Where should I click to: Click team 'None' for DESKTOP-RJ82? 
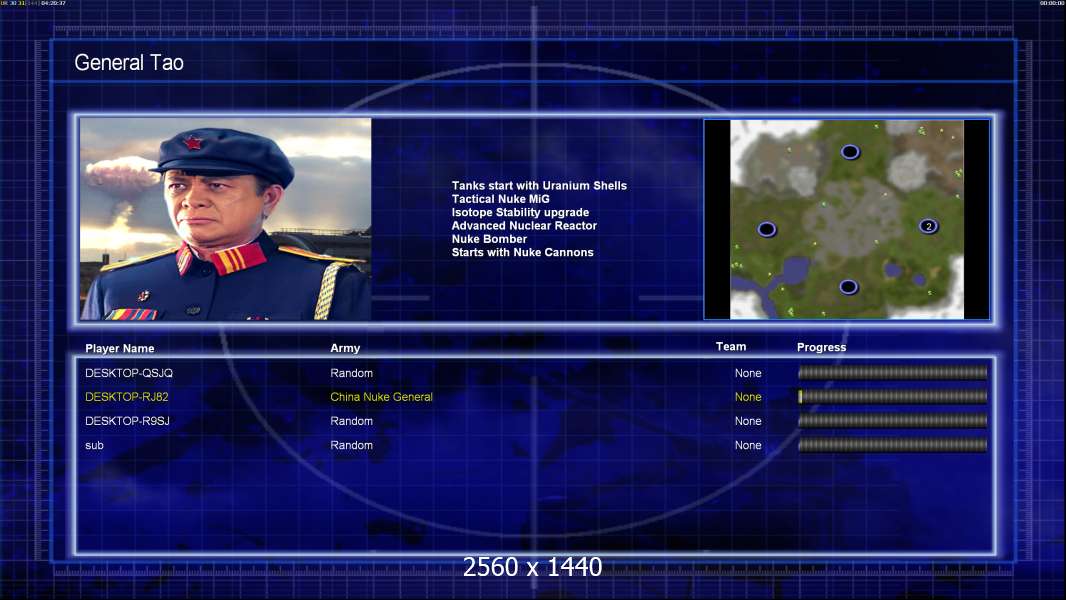748,397
